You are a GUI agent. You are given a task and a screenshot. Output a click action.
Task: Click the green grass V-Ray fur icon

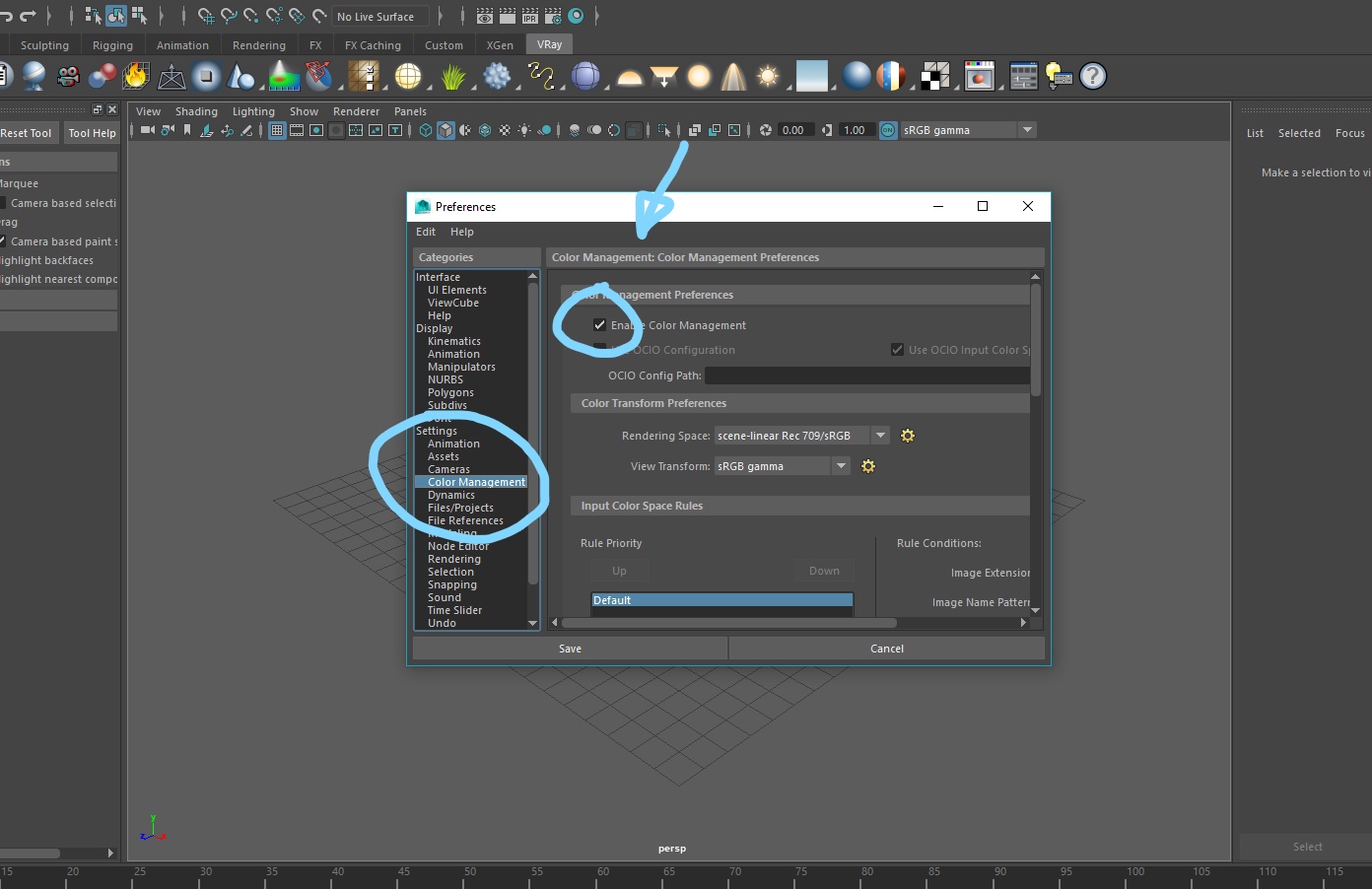[x=452, y=76]
